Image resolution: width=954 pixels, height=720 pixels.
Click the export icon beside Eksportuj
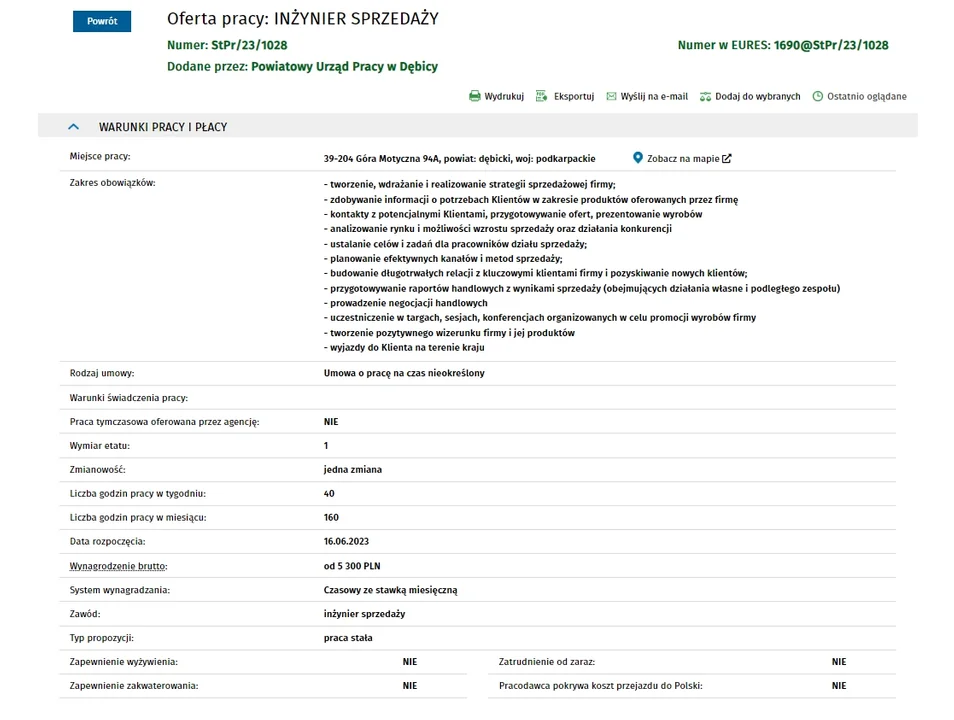(x=541, y=96)
